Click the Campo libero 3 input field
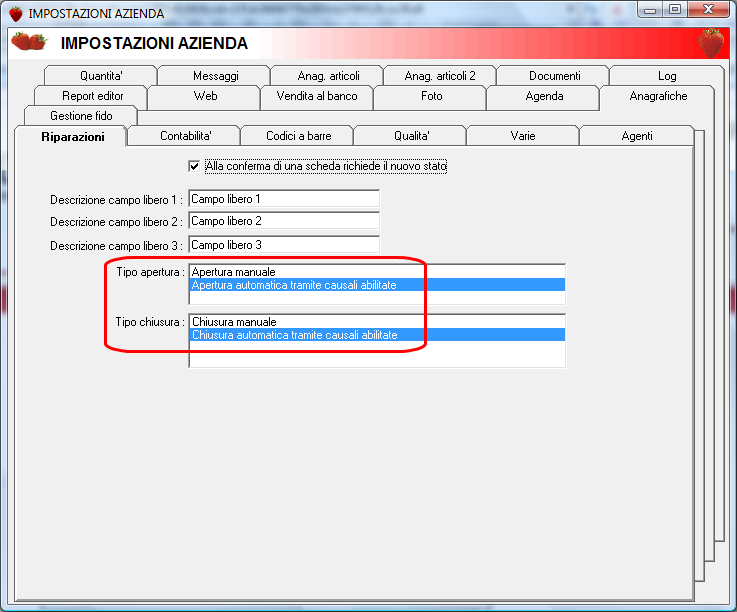 coord(284,245)
